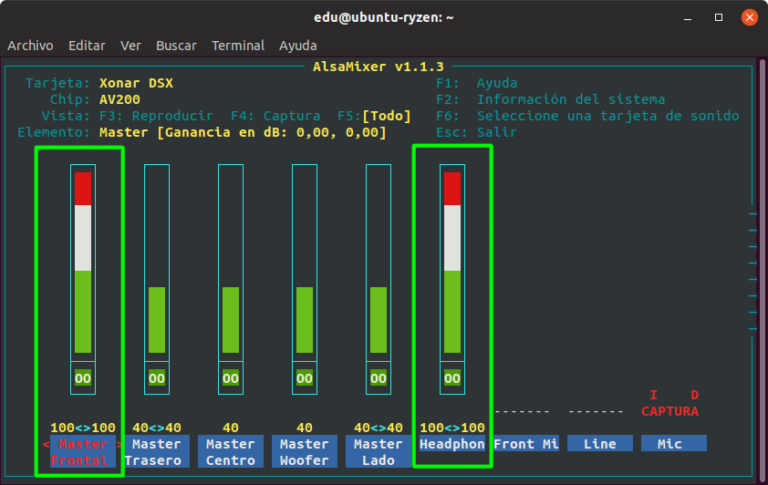
Task: Click the F5: [Todo] view option
Action: click(x=374, y=116)
